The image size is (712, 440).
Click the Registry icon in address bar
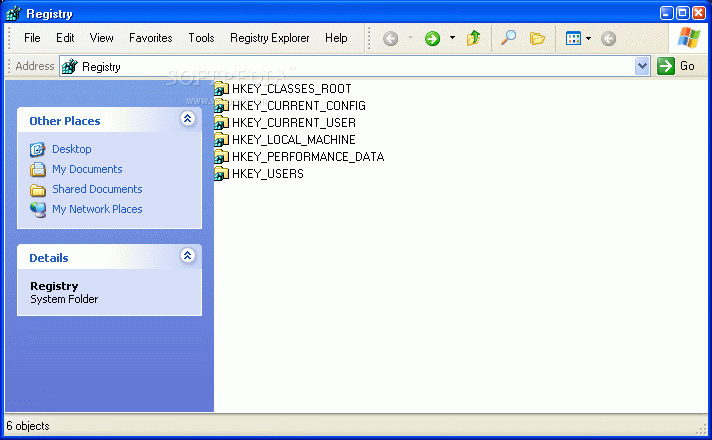69,66
